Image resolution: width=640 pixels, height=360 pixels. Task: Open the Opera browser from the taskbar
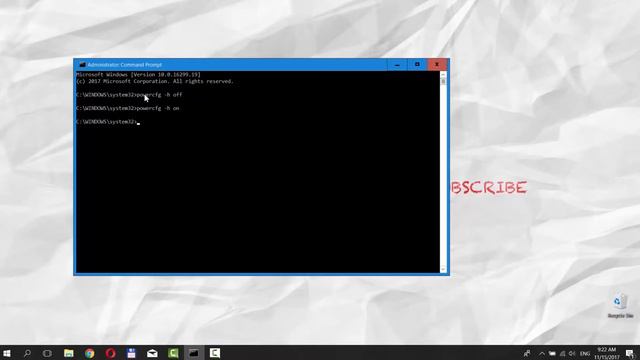pyautogui.click(x=110, y=353)
